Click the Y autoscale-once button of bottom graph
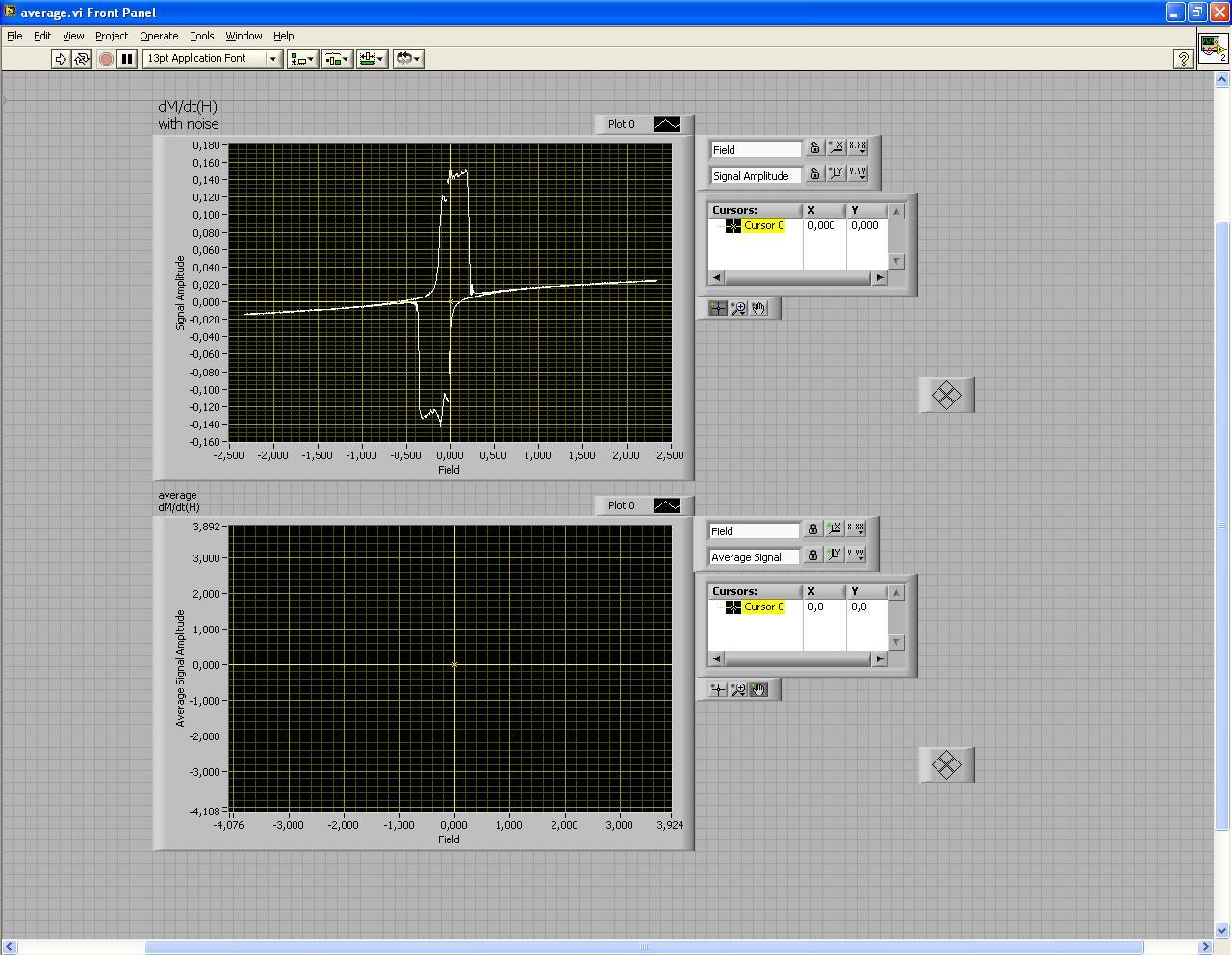This screenshot has width=1232, height=955. [x=834, y=555]
